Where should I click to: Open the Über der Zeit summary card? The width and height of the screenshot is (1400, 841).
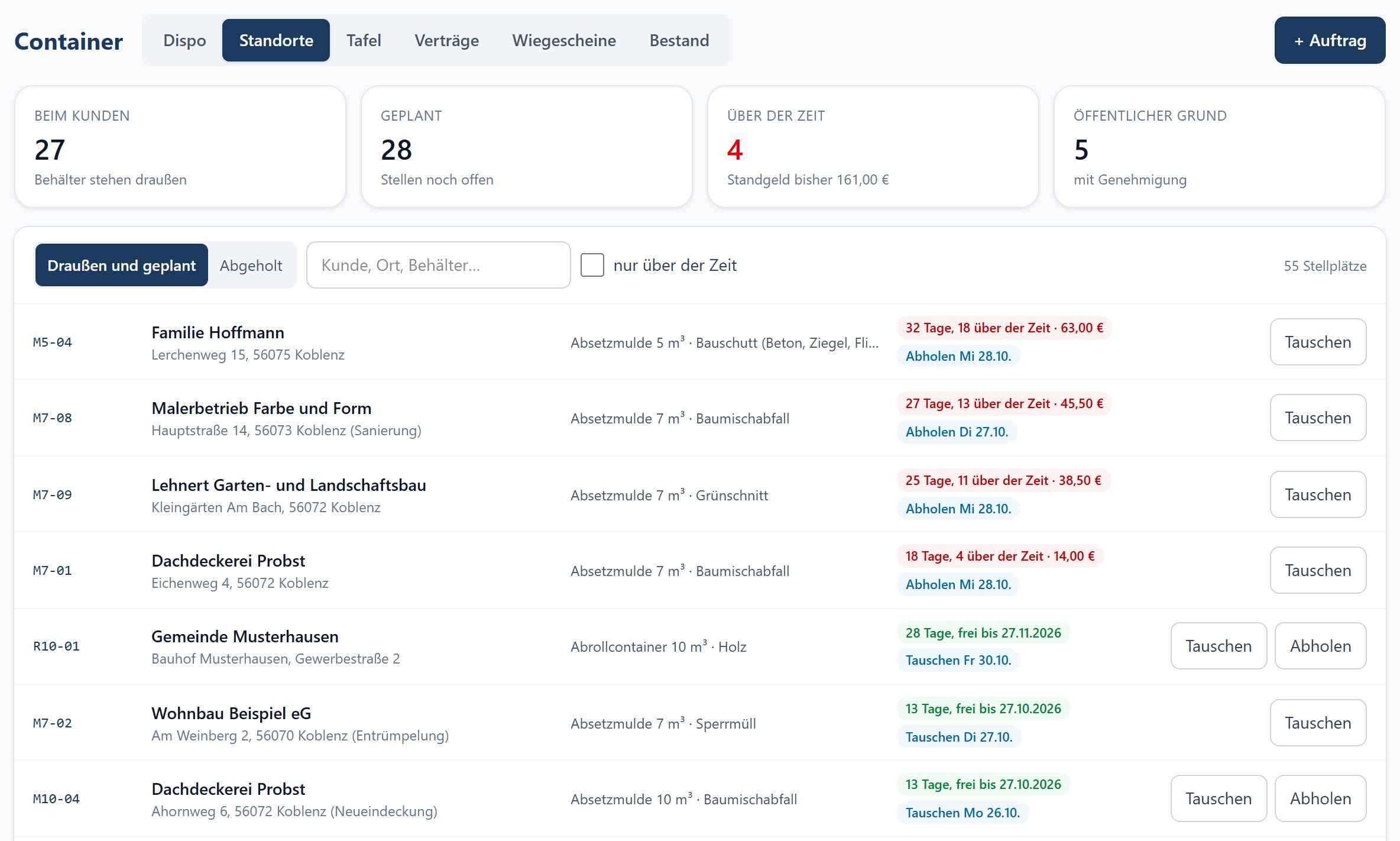pos(873,147)
